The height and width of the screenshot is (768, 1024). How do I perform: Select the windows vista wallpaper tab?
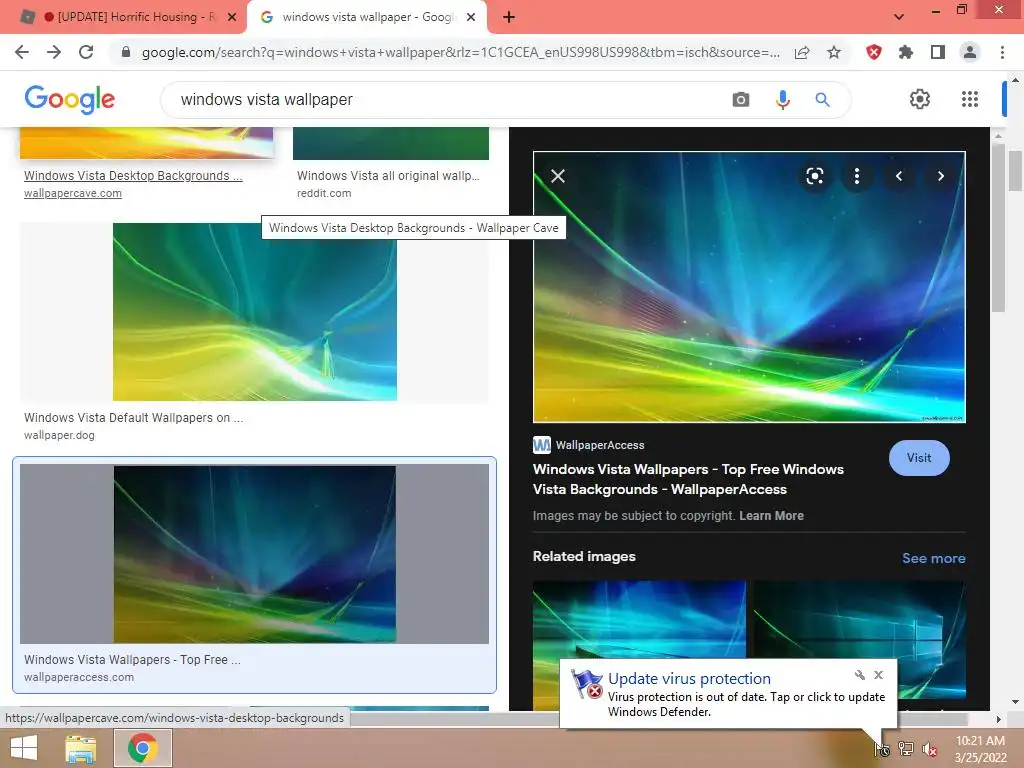[366, 17]
